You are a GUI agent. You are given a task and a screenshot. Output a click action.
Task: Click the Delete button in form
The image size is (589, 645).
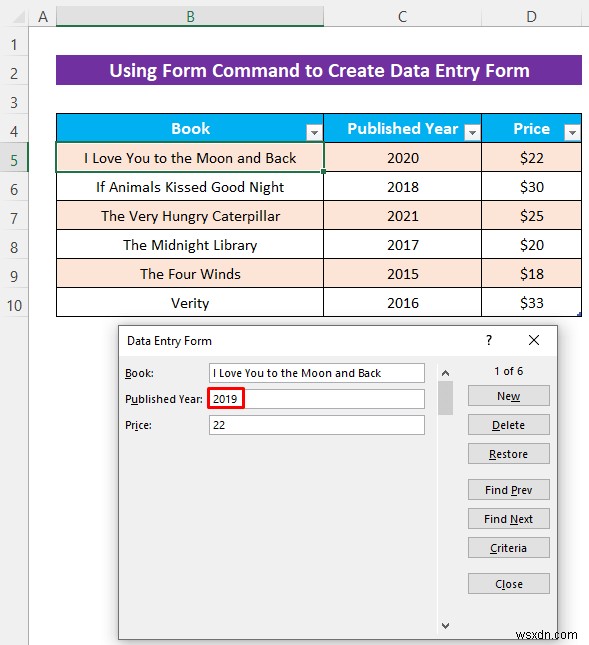pyautogui.click(x=508, y=425)
